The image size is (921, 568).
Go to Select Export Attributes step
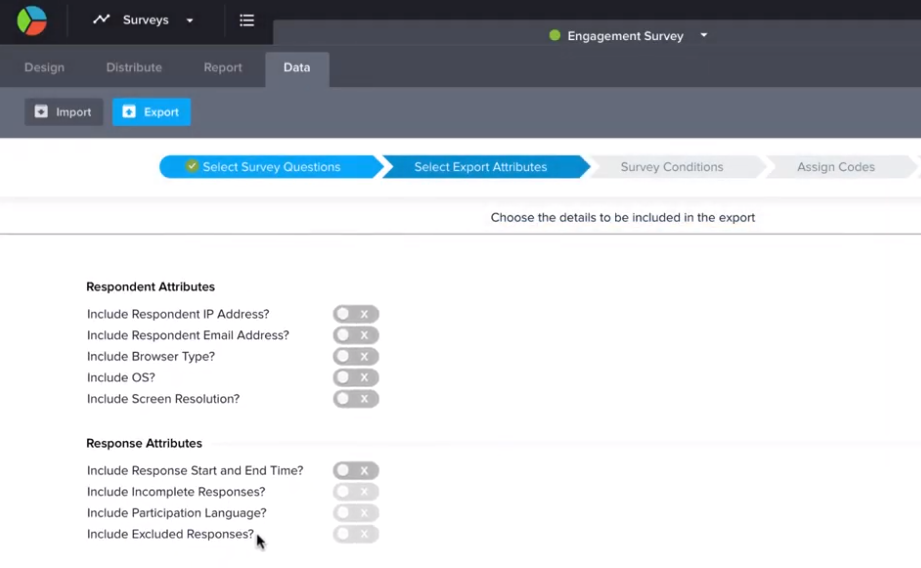485,167
